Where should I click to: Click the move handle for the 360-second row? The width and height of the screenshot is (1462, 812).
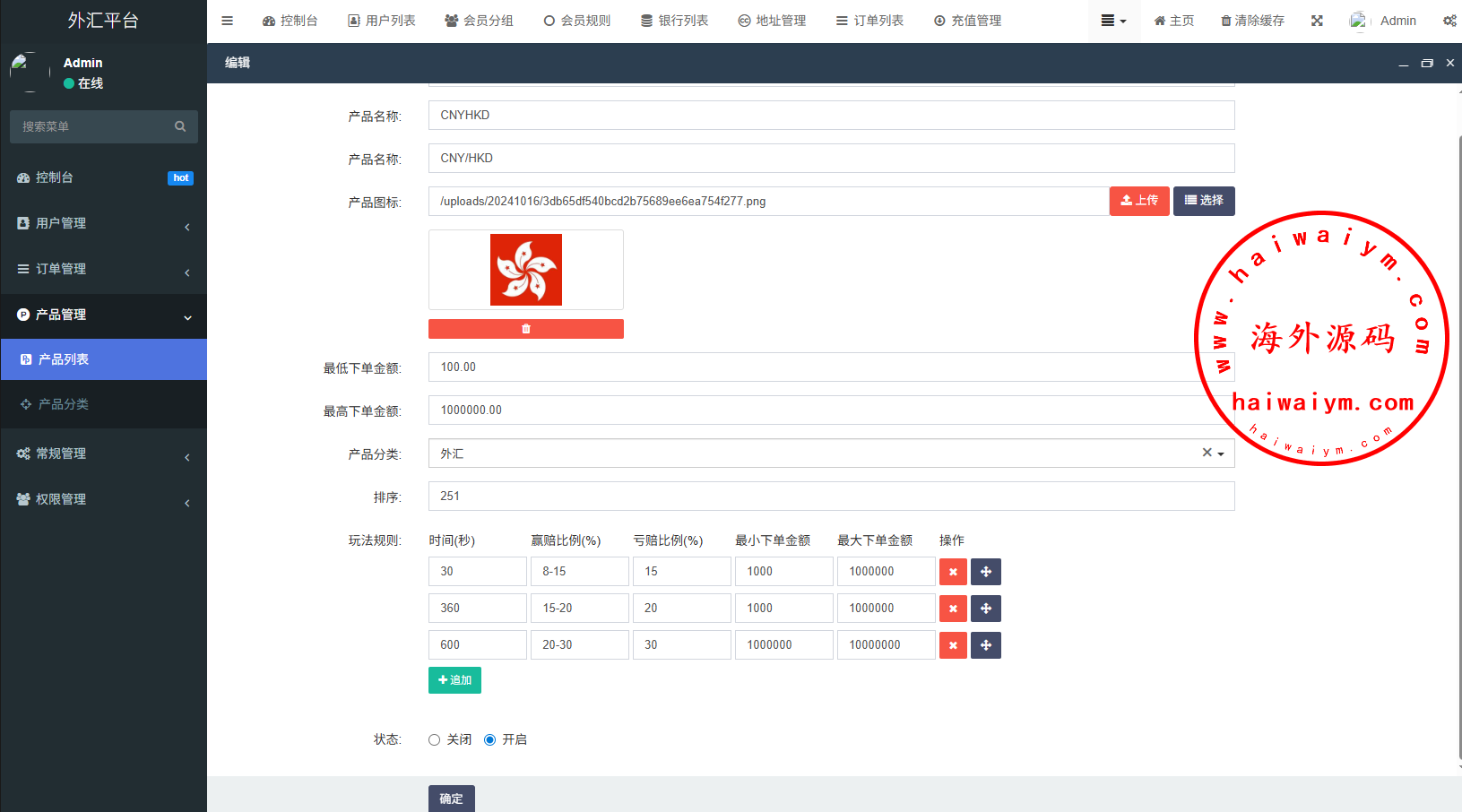tap(986, 609)
